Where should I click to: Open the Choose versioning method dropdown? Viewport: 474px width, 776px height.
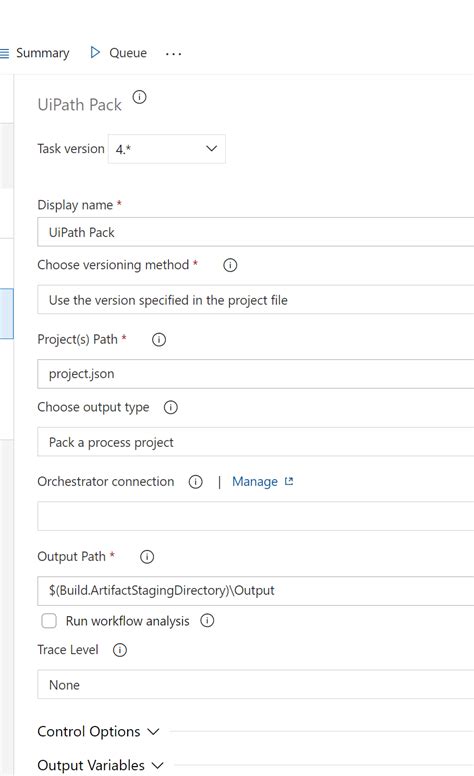pos(255,299)
